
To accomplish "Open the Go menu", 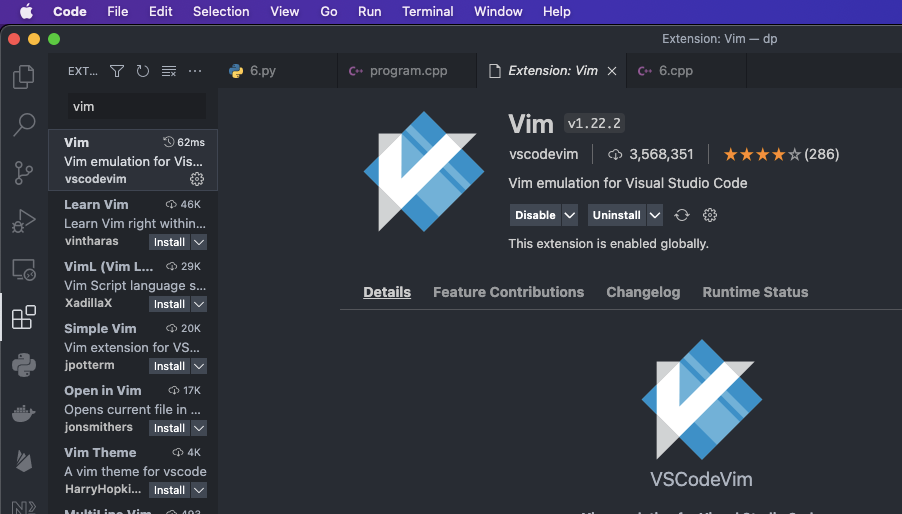I will click(x=328, y=11).
